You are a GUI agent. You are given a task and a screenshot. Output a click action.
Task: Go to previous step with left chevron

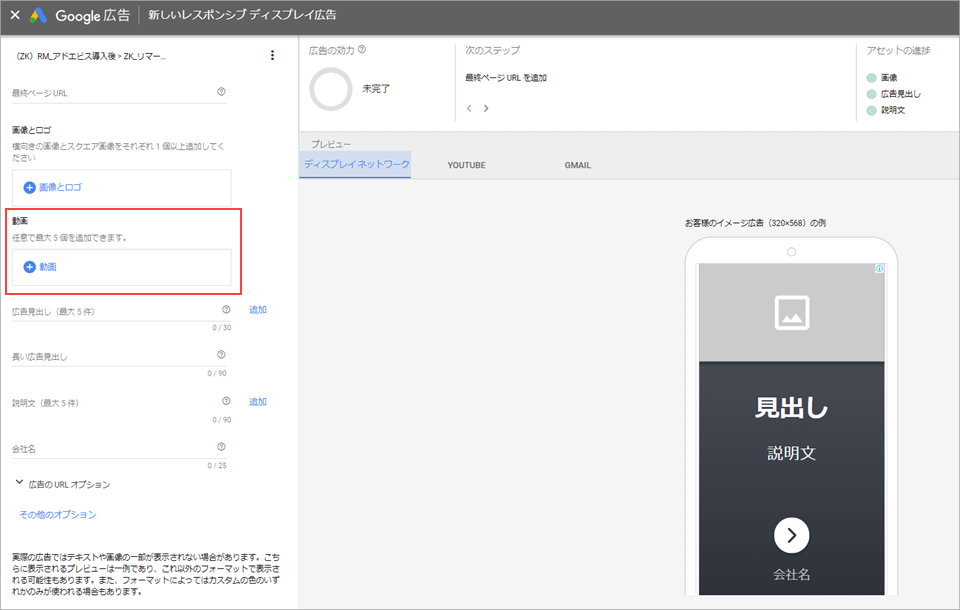point(470,108)
